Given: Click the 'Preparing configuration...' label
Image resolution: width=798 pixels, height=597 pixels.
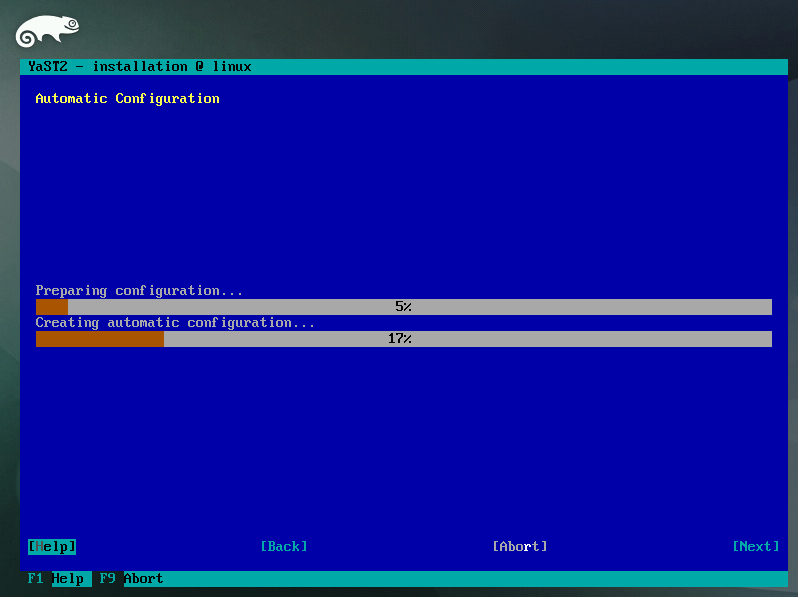Looking at the screenshot, I should pyautogui.click(x=139, y=291).
